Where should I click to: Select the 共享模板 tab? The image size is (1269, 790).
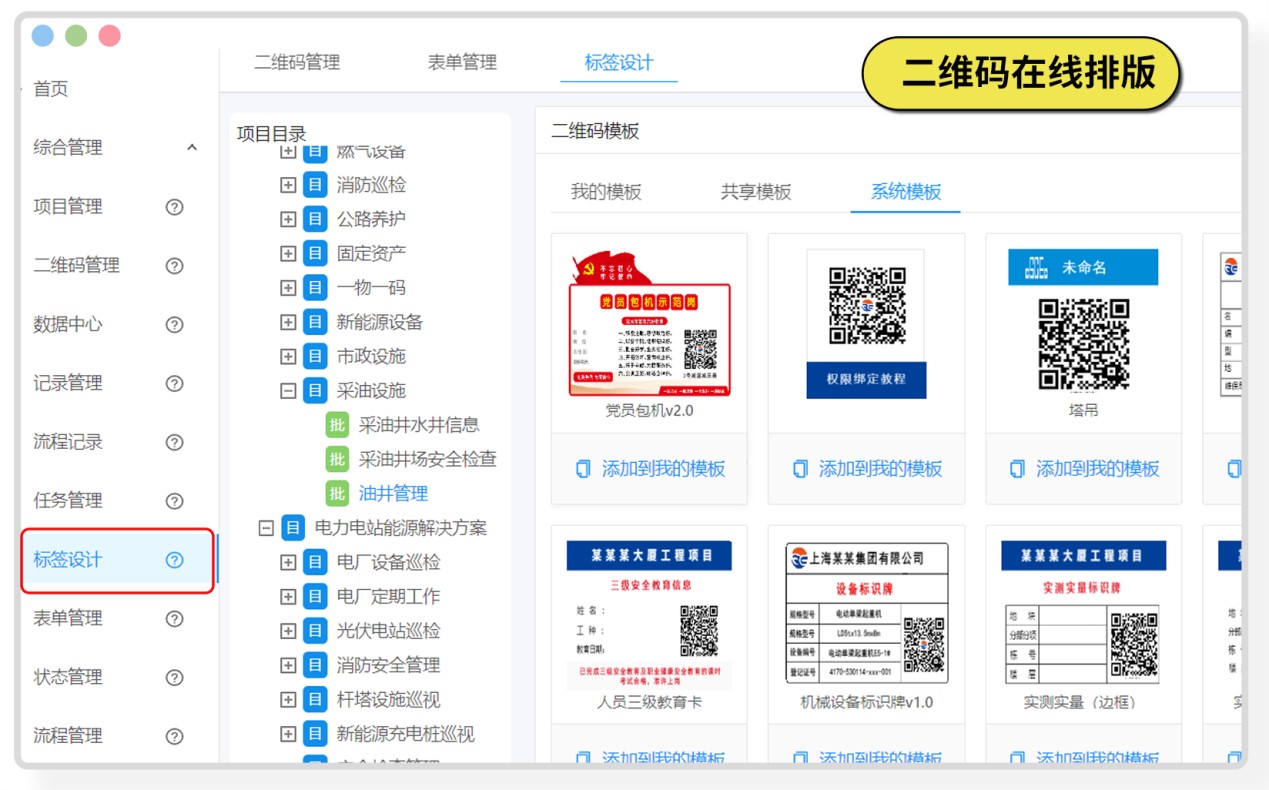click(x=756, y=192)
